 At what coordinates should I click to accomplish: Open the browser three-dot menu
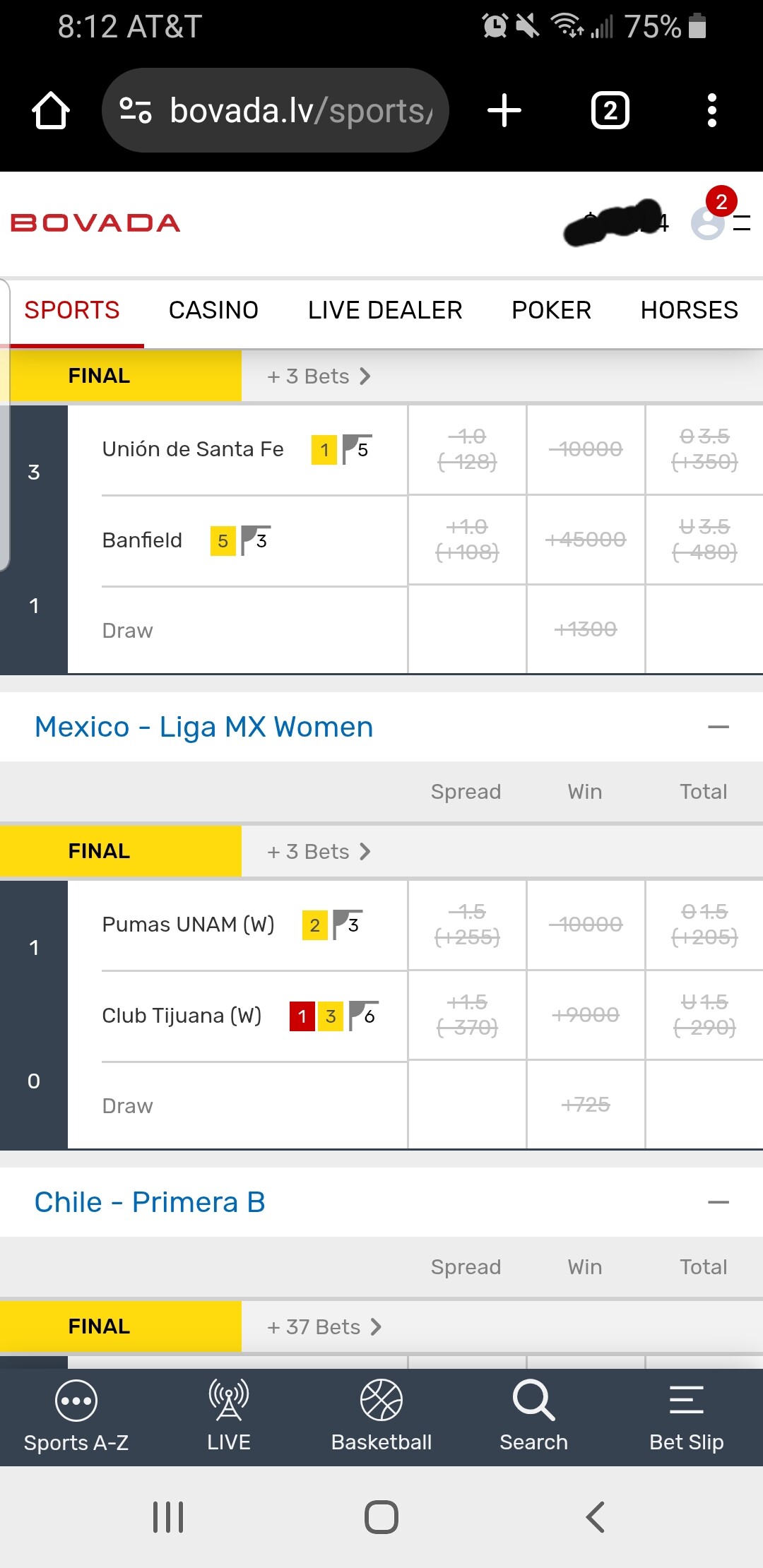tap(711, 111)
